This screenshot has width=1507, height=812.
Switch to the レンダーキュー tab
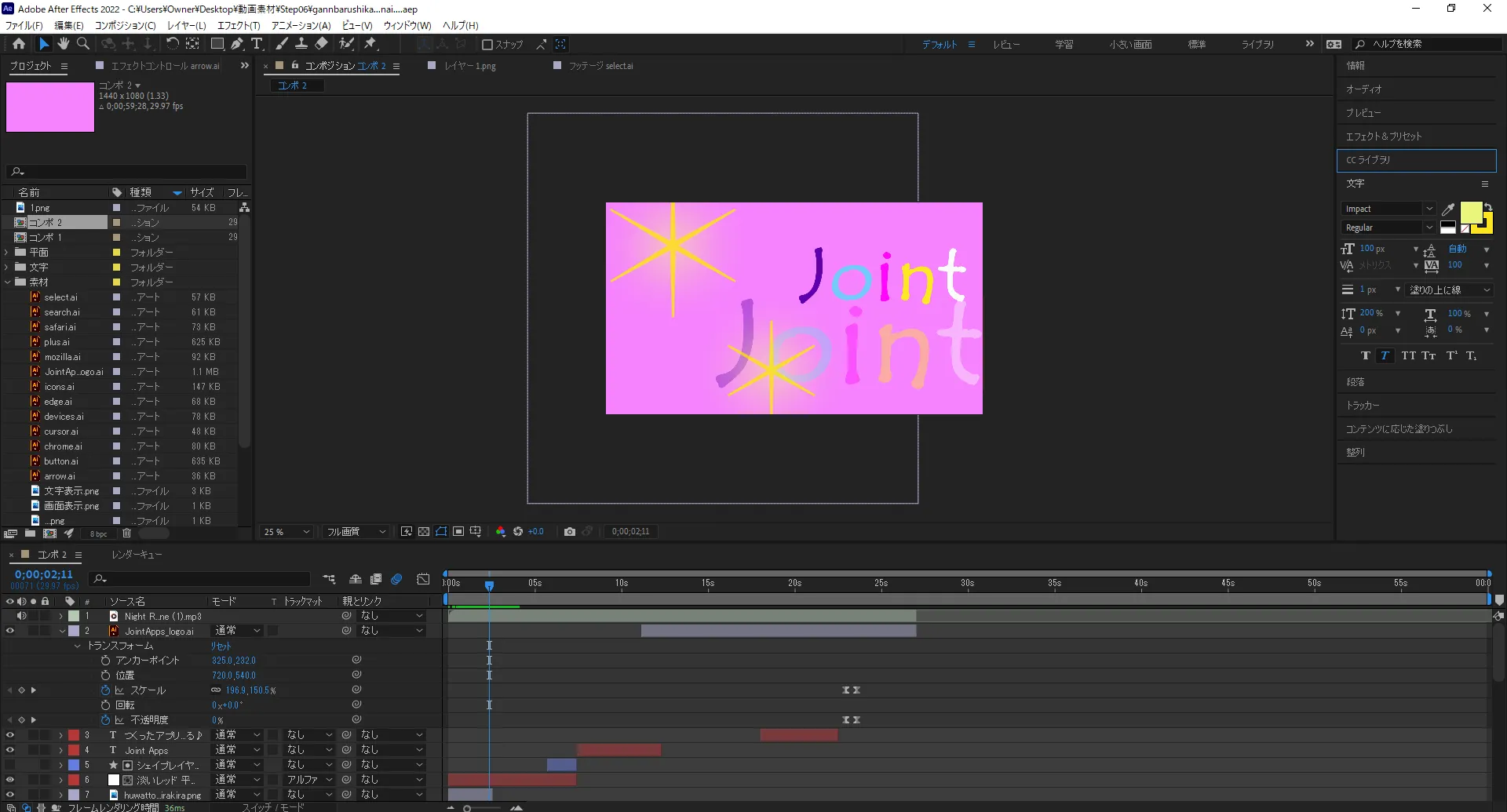coord(137,555)
